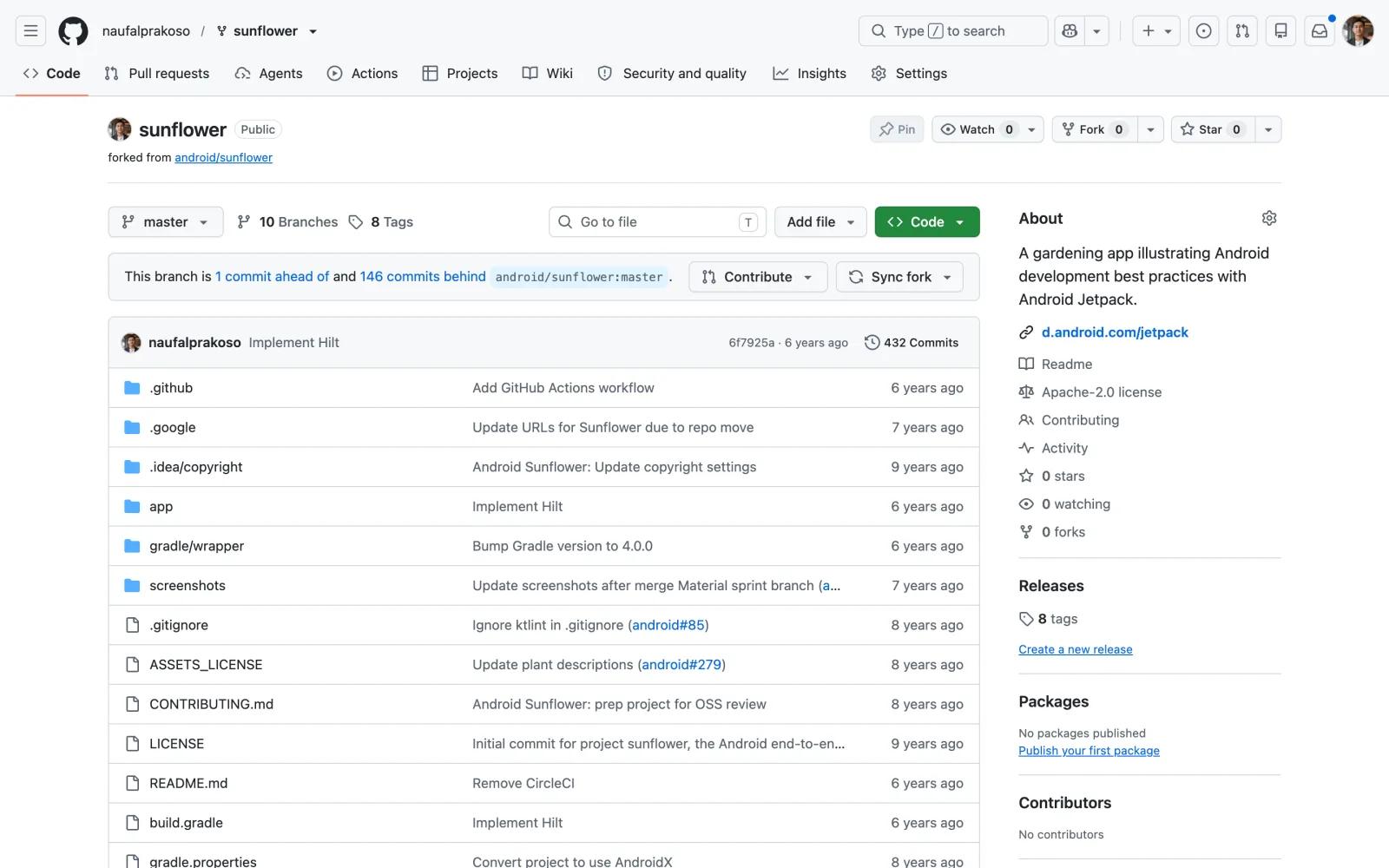Click the tag icon next to 8 Tags
This screenshot has height=868, width=1389.
pyautogui.click(x=356, y=222)
